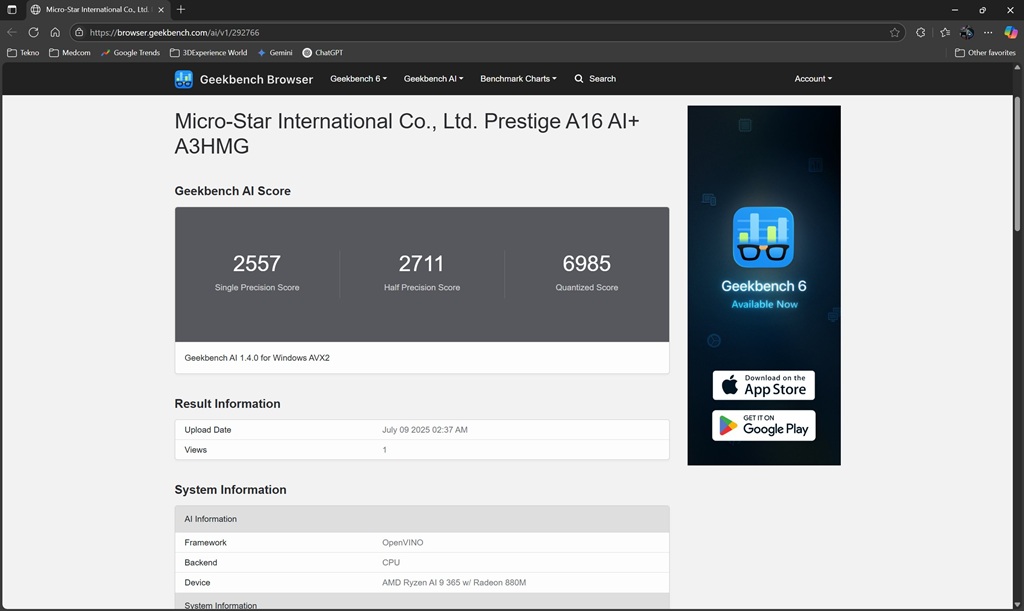
Task: Click the address bar URL field
Action: [487, 32]
